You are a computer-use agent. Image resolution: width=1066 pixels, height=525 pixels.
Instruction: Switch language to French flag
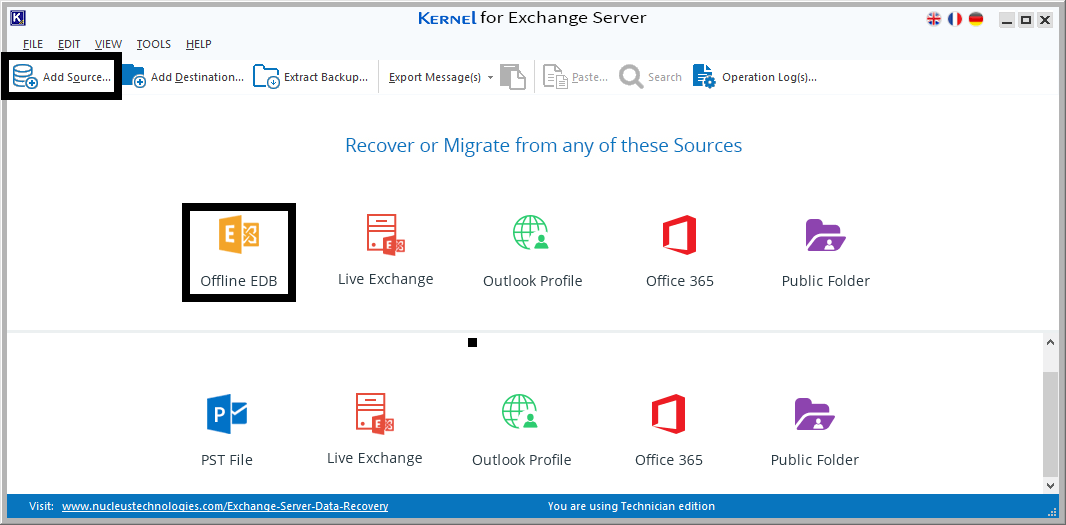(955, 19)
